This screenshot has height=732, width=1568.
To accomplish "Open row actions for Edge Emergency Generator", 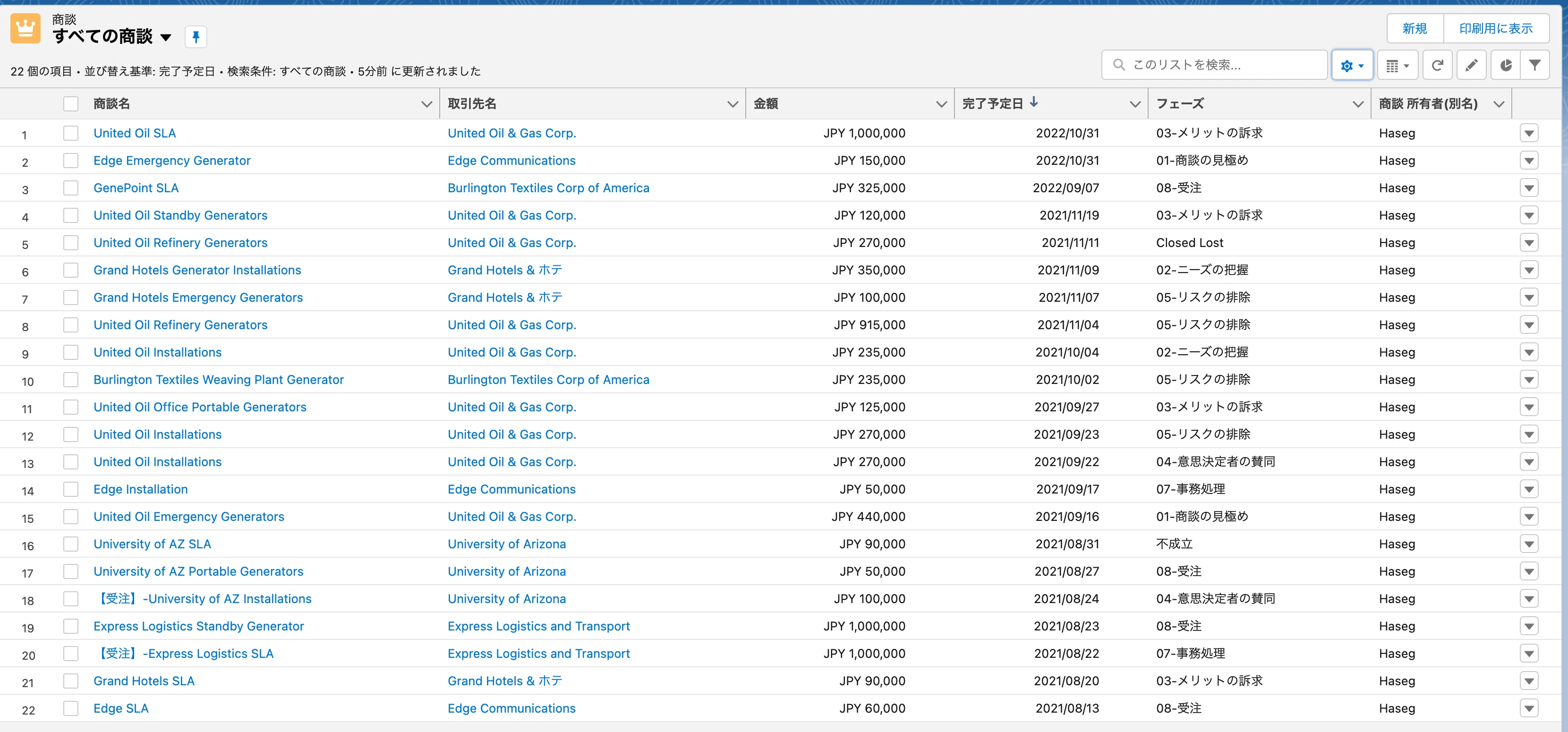I will click(x=1528, y=161).
